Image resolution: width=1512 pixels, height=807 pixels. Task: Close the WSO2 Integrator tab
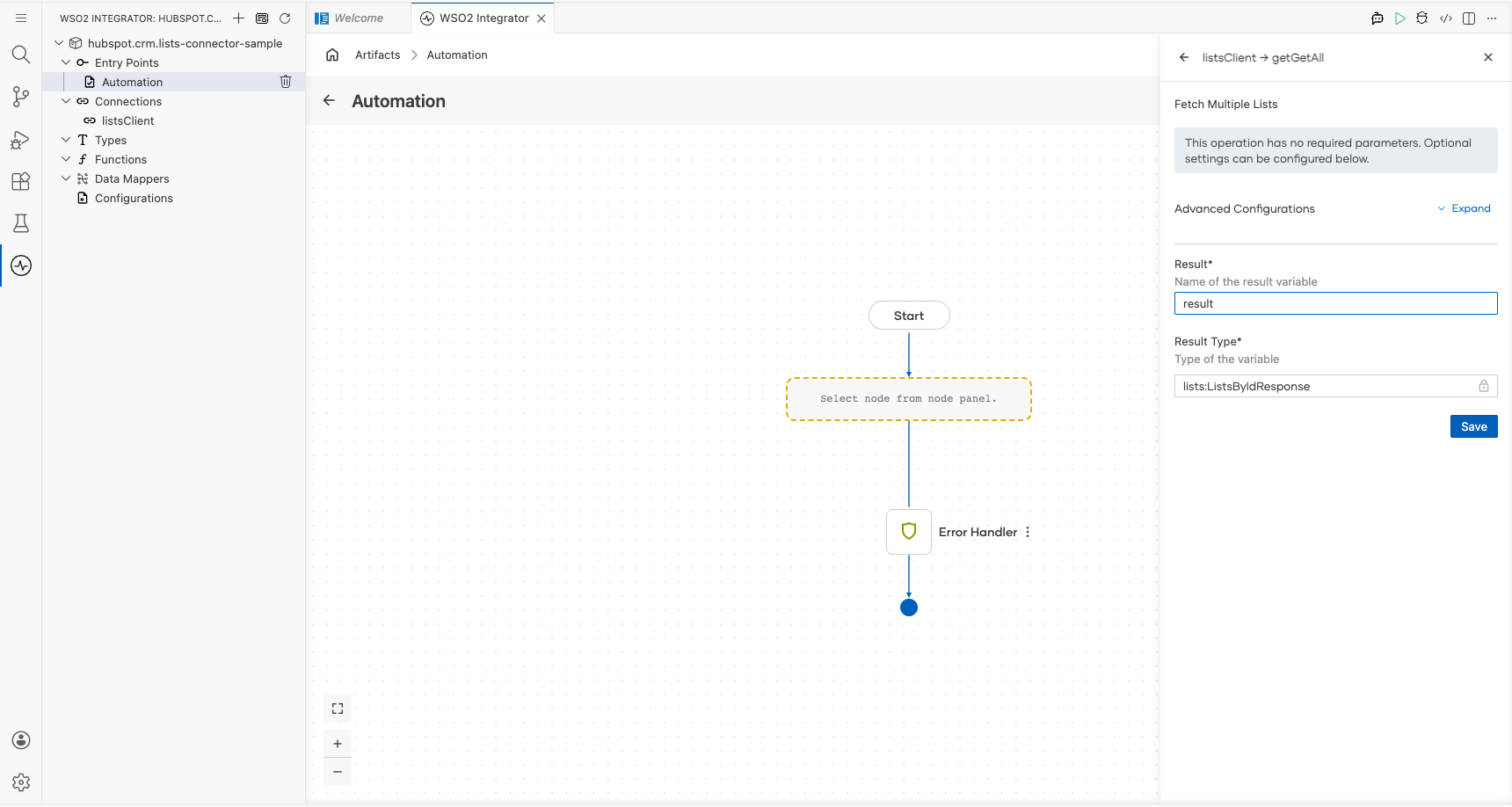pyautogui.click(x=542, y=18)
